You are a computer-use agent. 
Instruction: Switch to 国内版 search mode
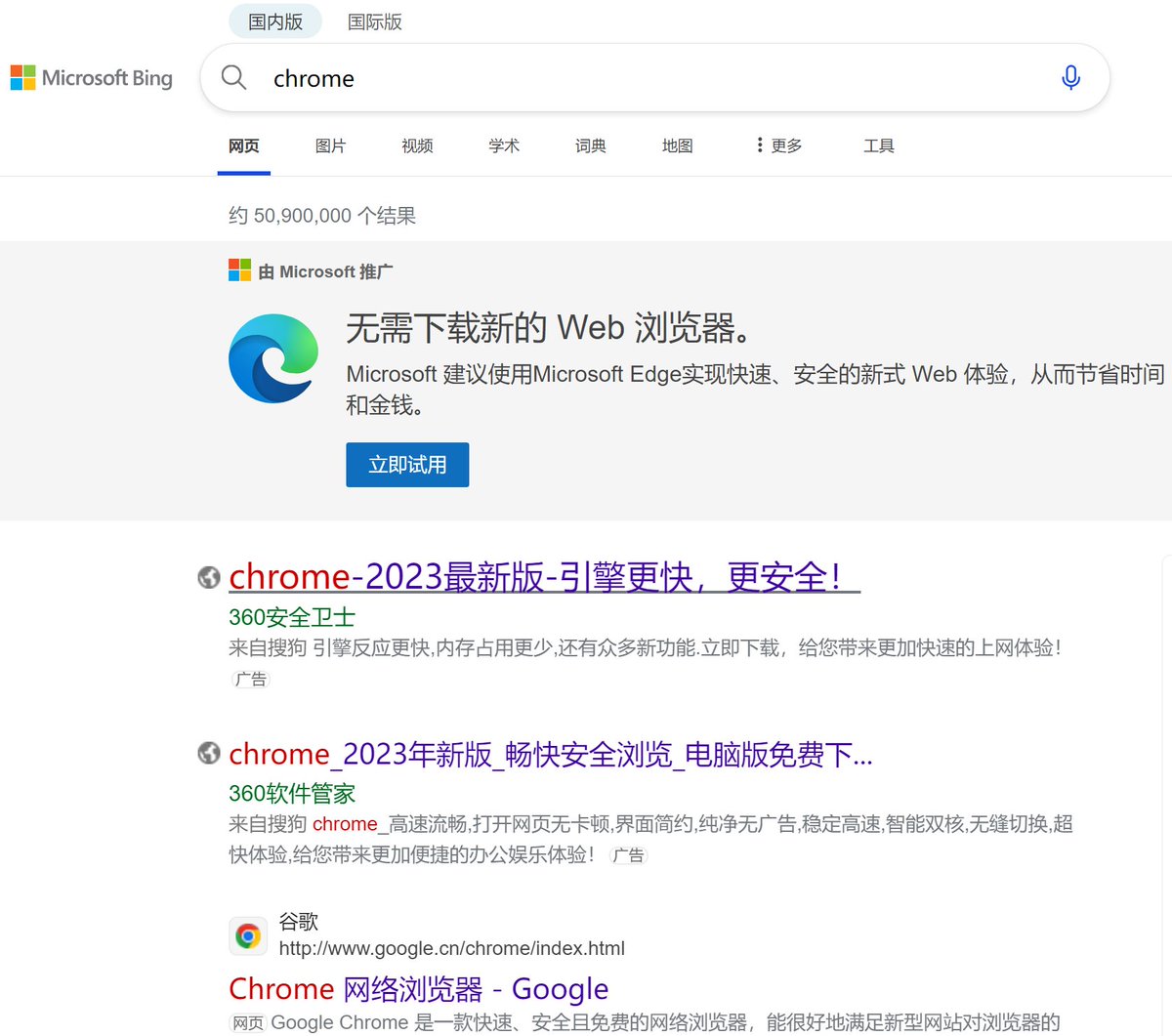(275, 21)
